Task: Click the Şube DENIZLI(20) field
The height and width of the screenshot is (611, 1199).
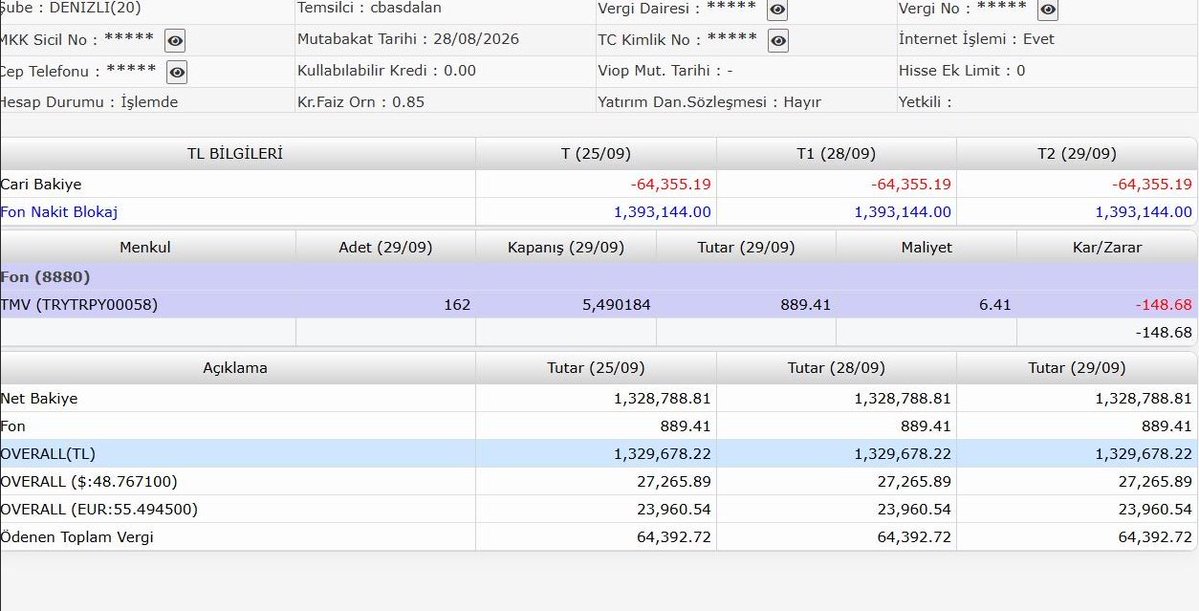Action: point(70,8)
